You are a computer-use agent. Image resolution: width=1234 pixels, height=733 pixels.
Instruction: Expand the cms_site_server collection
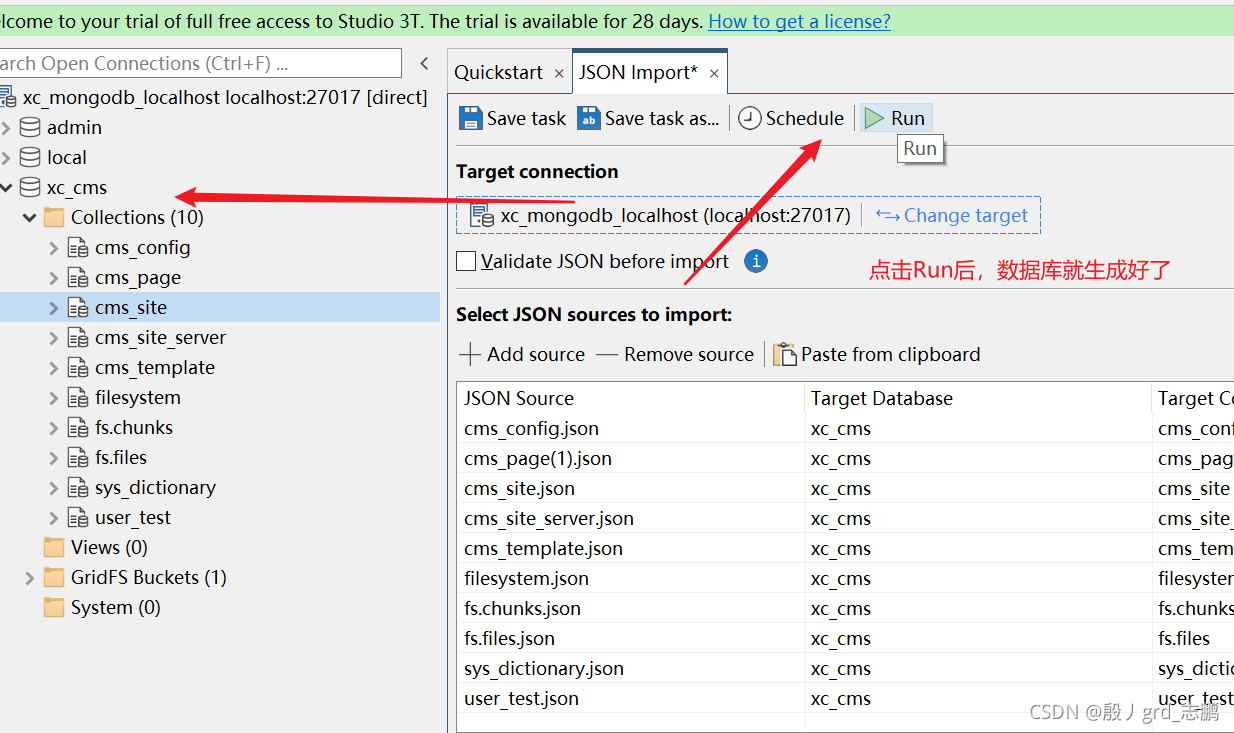click(54, 337)
